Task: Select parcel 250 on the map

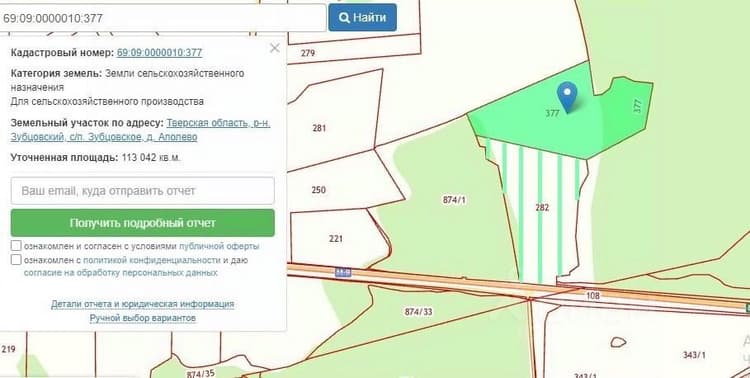Action: (x=319, y=190)
